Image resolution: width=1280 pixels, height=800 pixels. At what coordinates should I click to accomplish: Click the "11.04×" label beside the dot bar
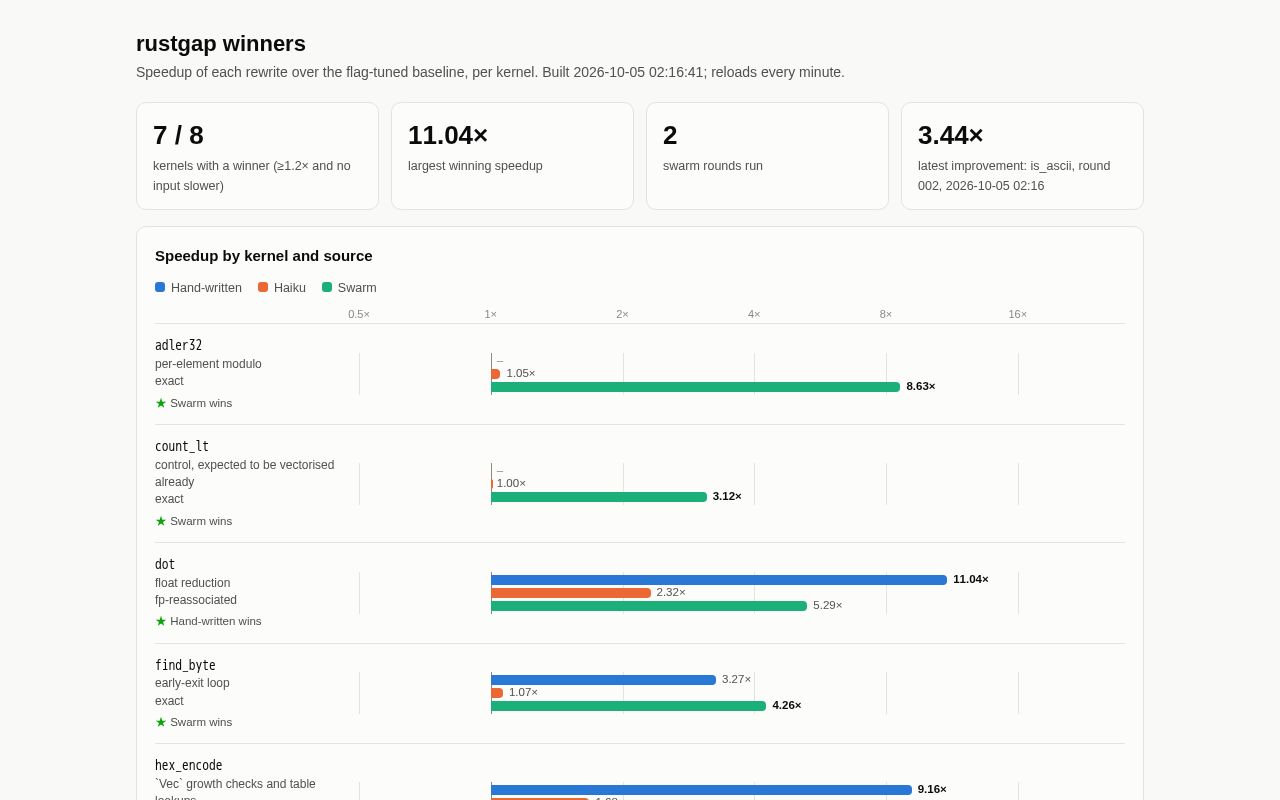tap(971, 579)
